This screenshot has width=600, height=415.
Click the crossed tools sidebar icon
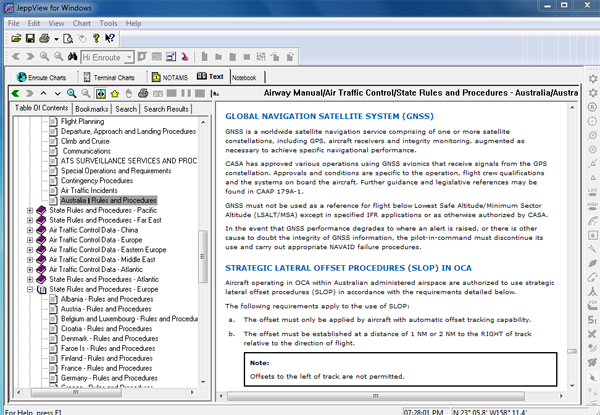(x=592, y=334)
